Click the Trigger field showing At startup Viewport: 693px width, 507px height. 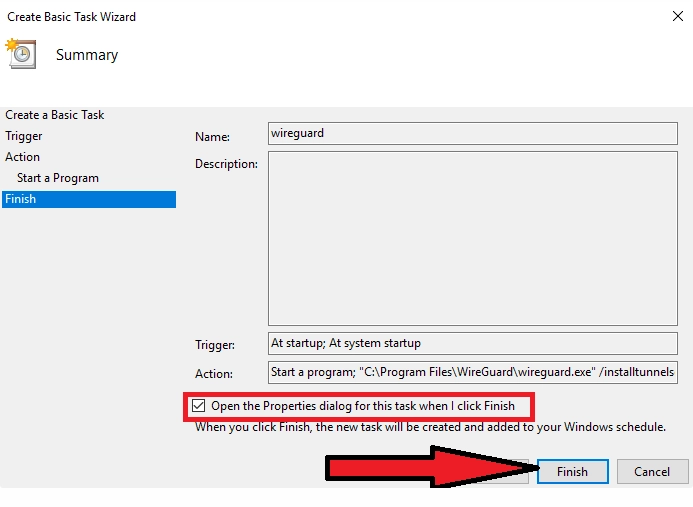tap(472, 343)
